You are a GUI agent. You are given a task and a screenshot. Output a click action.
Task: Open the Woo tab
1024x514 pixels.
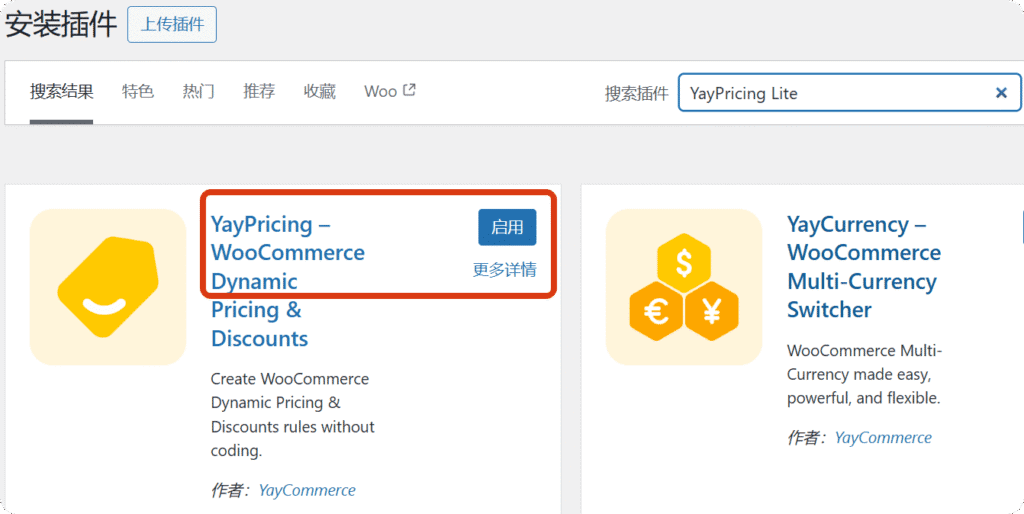tap(380, 92)
